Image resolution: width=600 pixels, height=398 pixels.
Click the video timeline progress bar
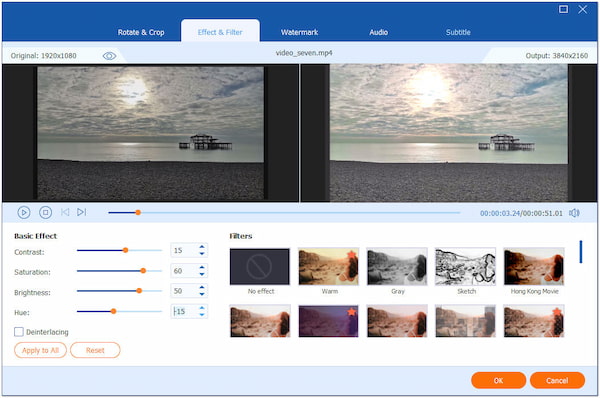pyautogui.click(x=284, y=212)
